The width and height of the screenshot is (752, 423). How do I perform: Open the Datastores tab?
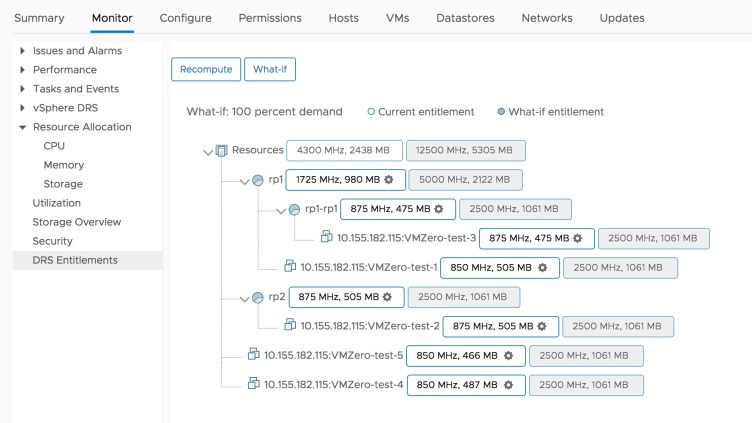click(464, 18)
